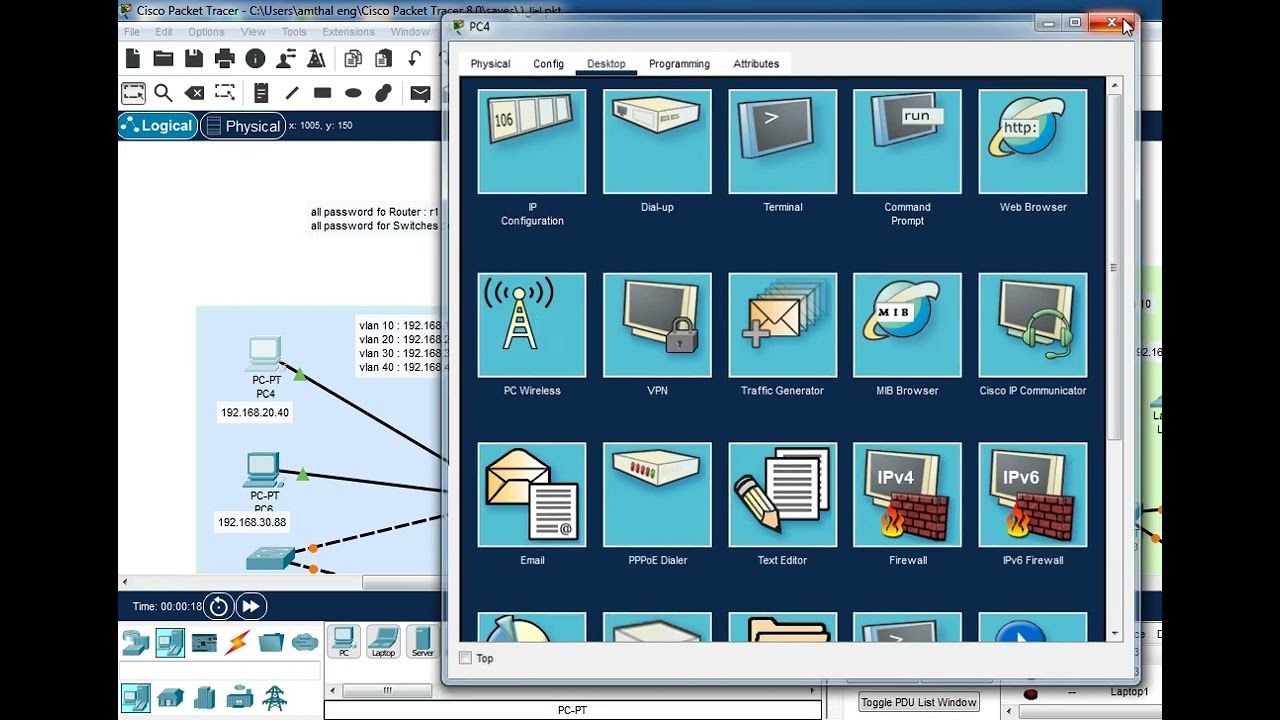Pick the Server device from palette
1280x720 pixels.
point(423,642)
